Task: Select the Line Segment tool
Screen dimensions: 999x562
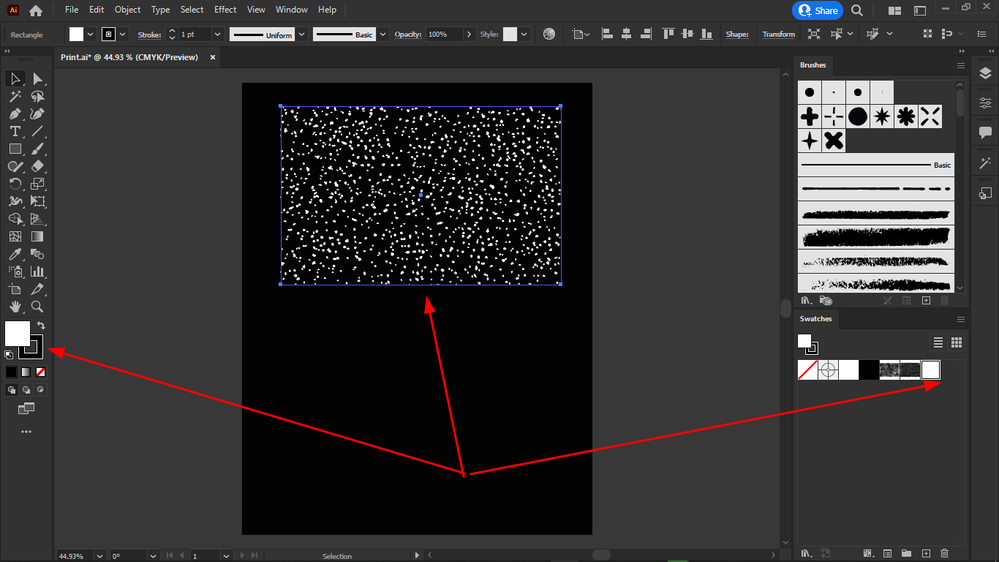Action: 38,131
